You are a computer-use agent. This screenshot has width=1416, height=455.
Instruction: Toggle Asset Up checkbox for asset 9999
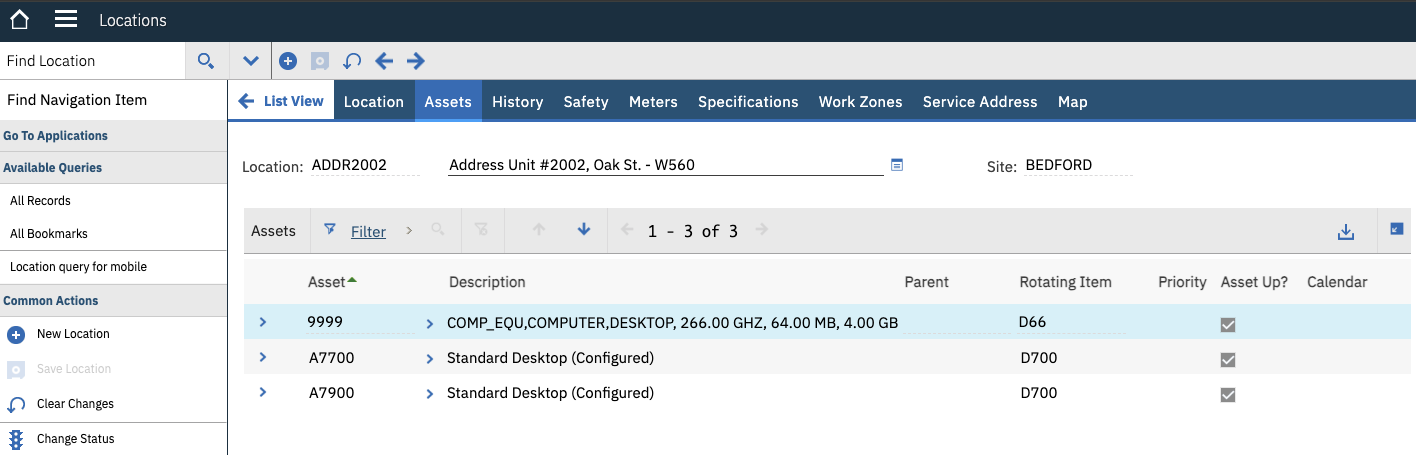1228,324
